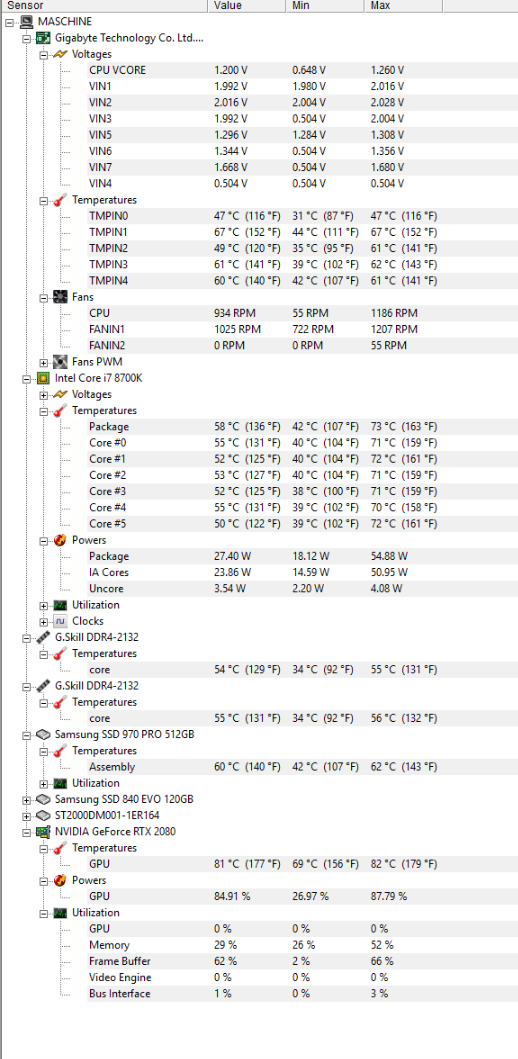Screen dimensions: 518x1059
Task: Click the Value column header
Action: point(247,6)
